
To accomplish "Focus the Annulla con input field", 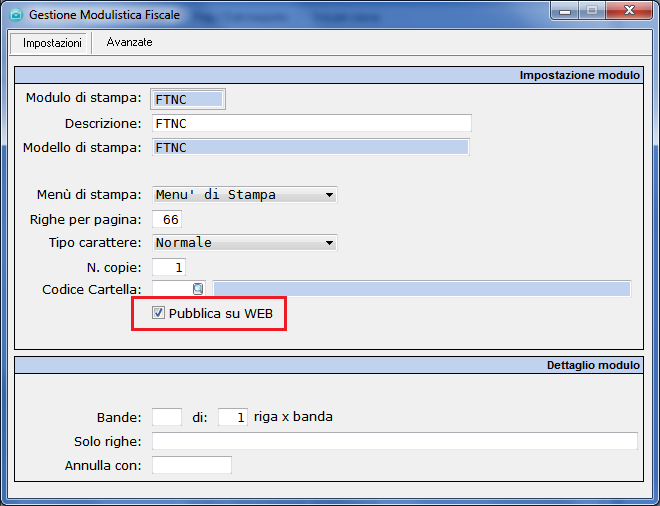I will coord(191,465).
